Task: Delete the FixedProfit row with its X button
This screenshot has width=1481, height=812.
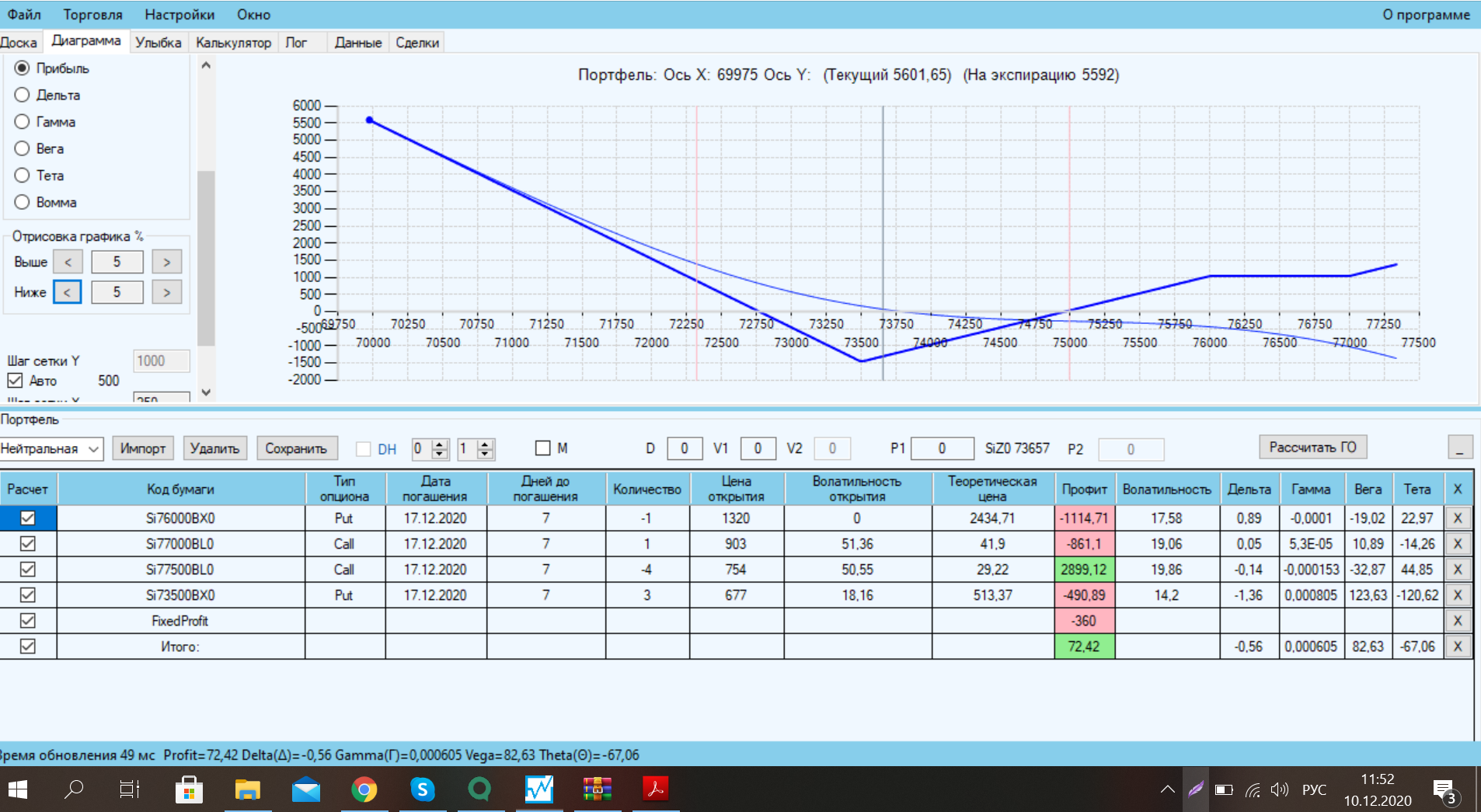Action: [1458, 621]
